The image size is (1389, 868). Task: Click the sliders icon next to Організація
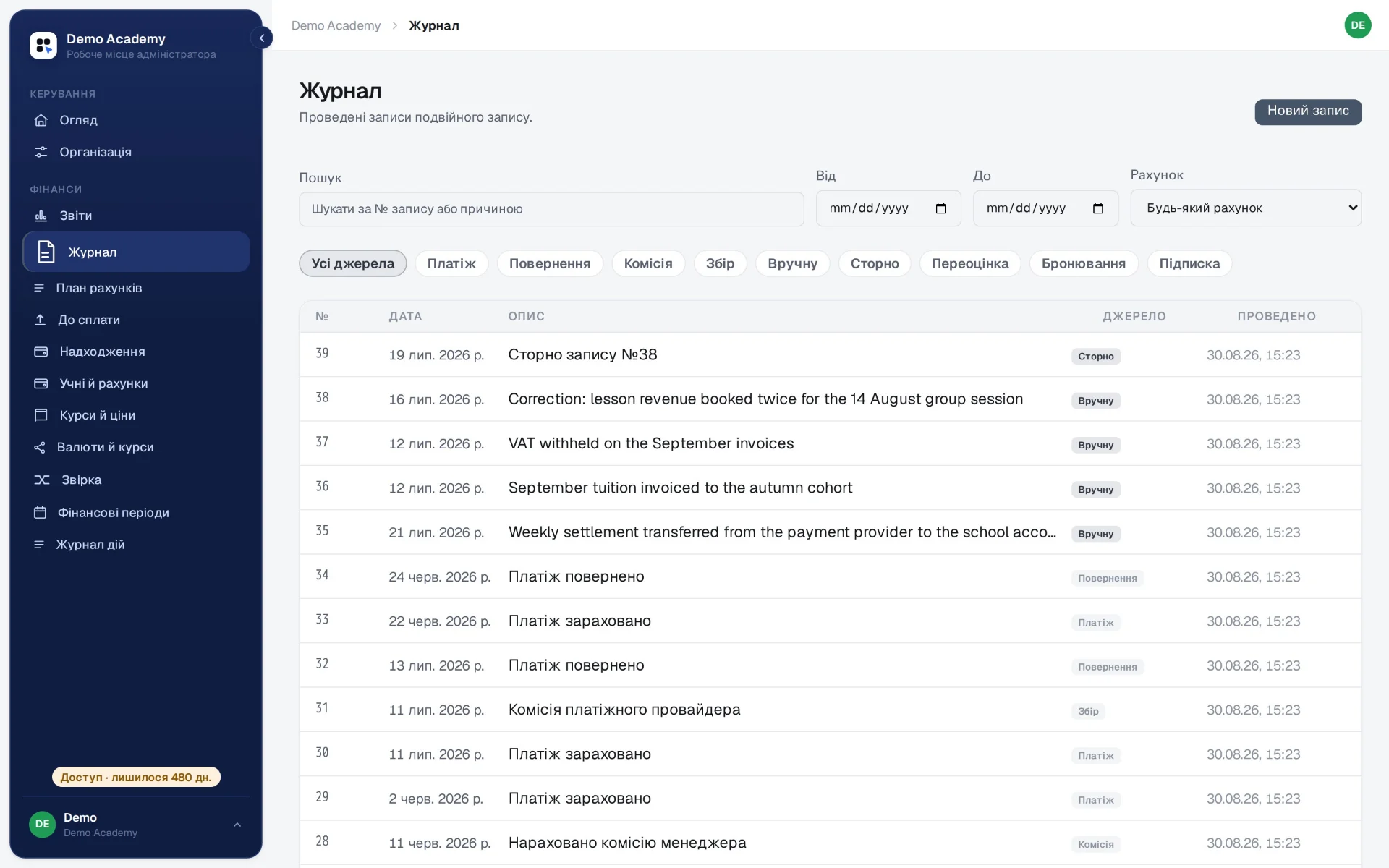41,152
